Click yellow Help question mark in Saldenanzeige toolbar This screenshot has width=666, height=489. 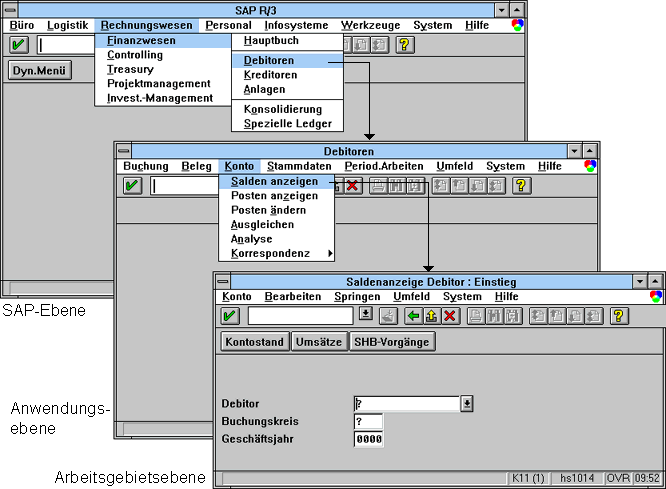pyautogui.click(x=618, y=316)
